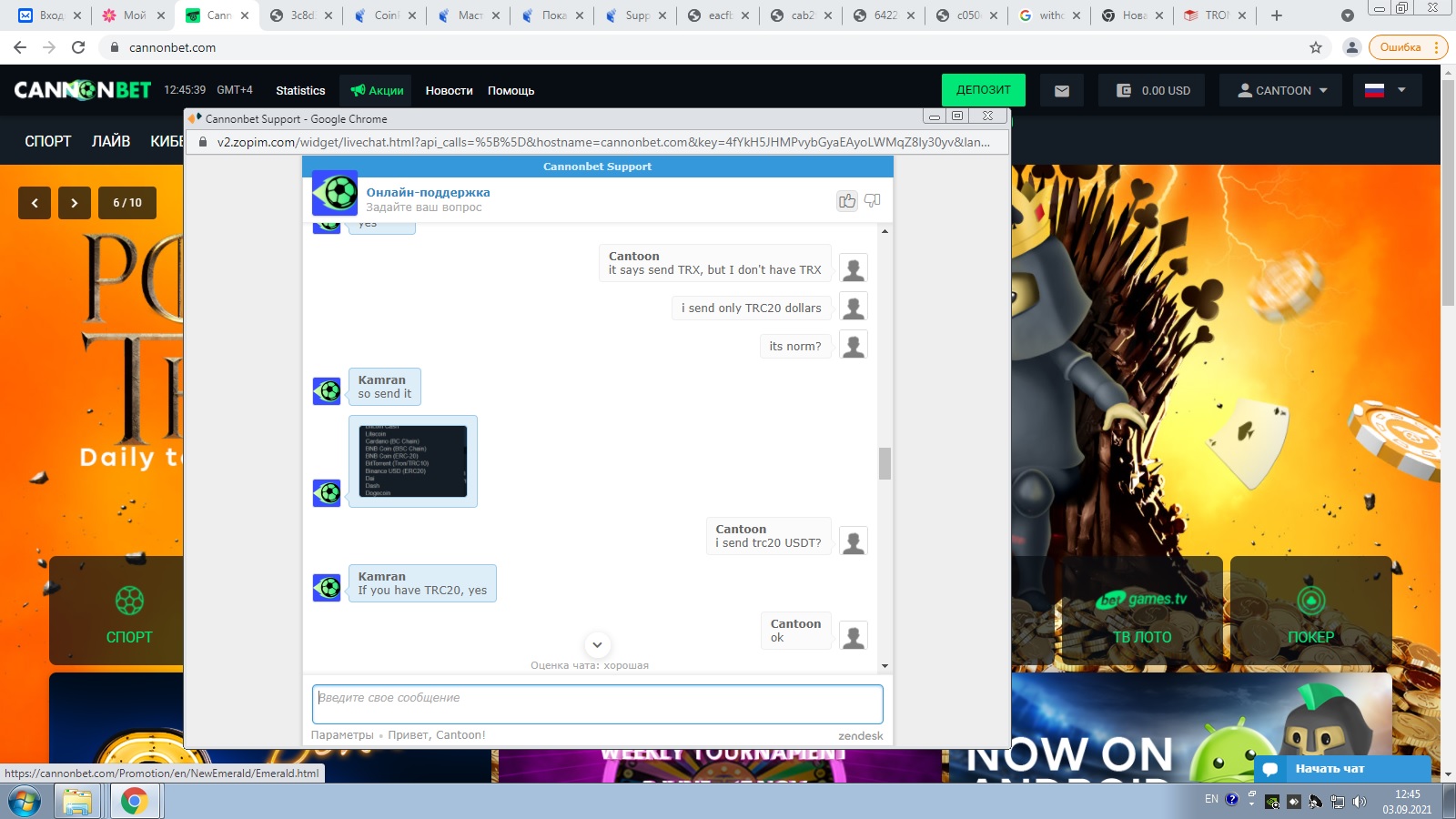Screen dimensions: 1456x819
Task: Switch to the TRO browser tab
Action: pos(1215,15)
